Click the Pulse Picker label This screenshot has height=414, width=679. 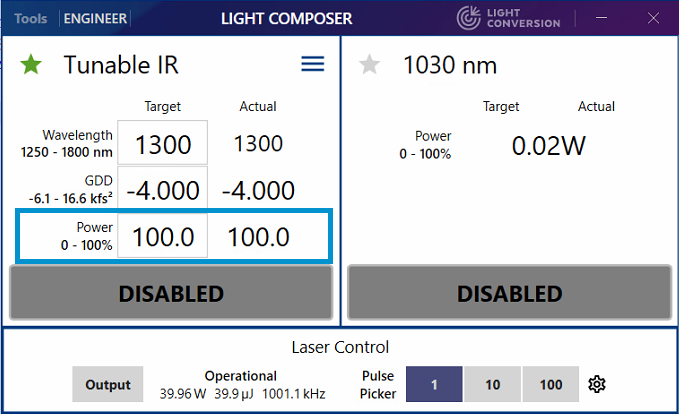click(x=378, y=385)
